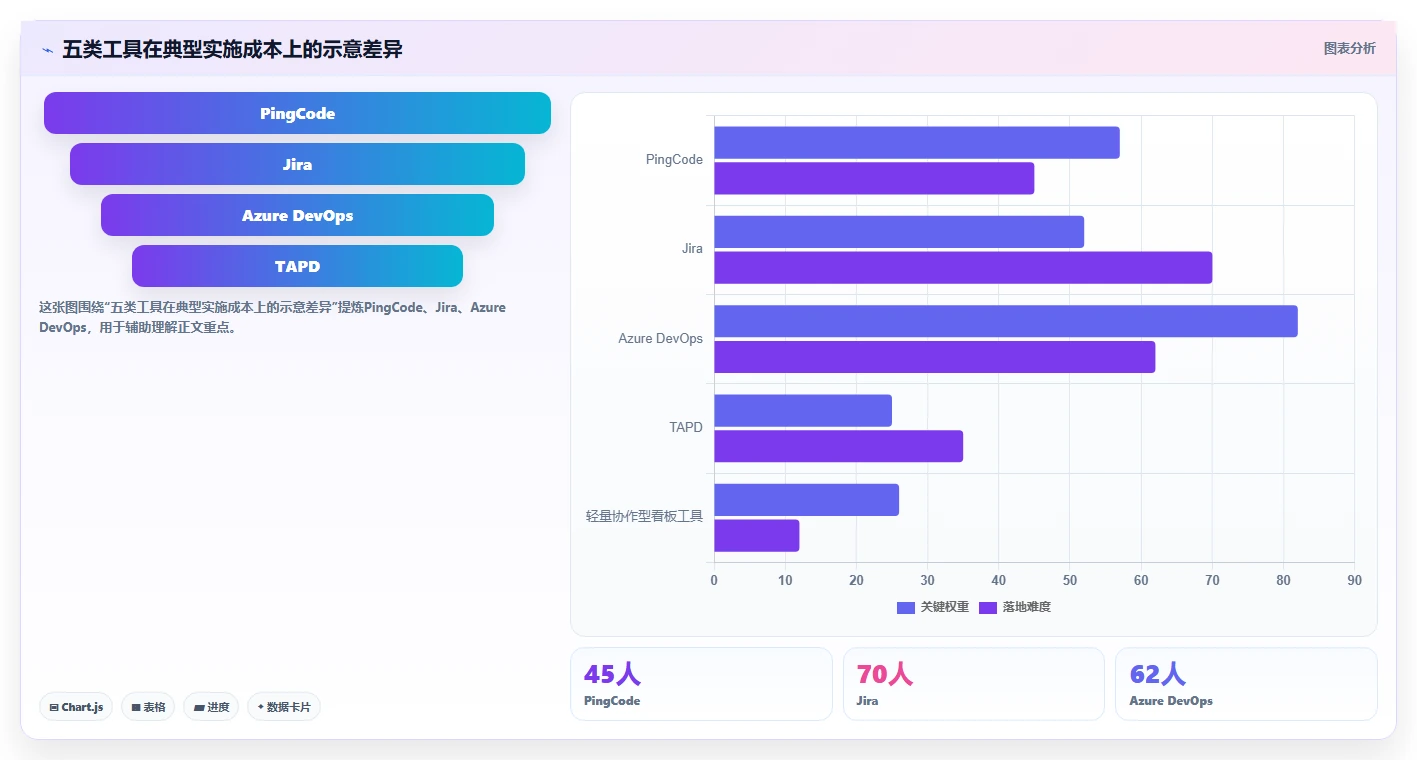Click the Jira 关键权重 bar in chart
Viewport: 1417px width, 760px height.
point(899,232)
